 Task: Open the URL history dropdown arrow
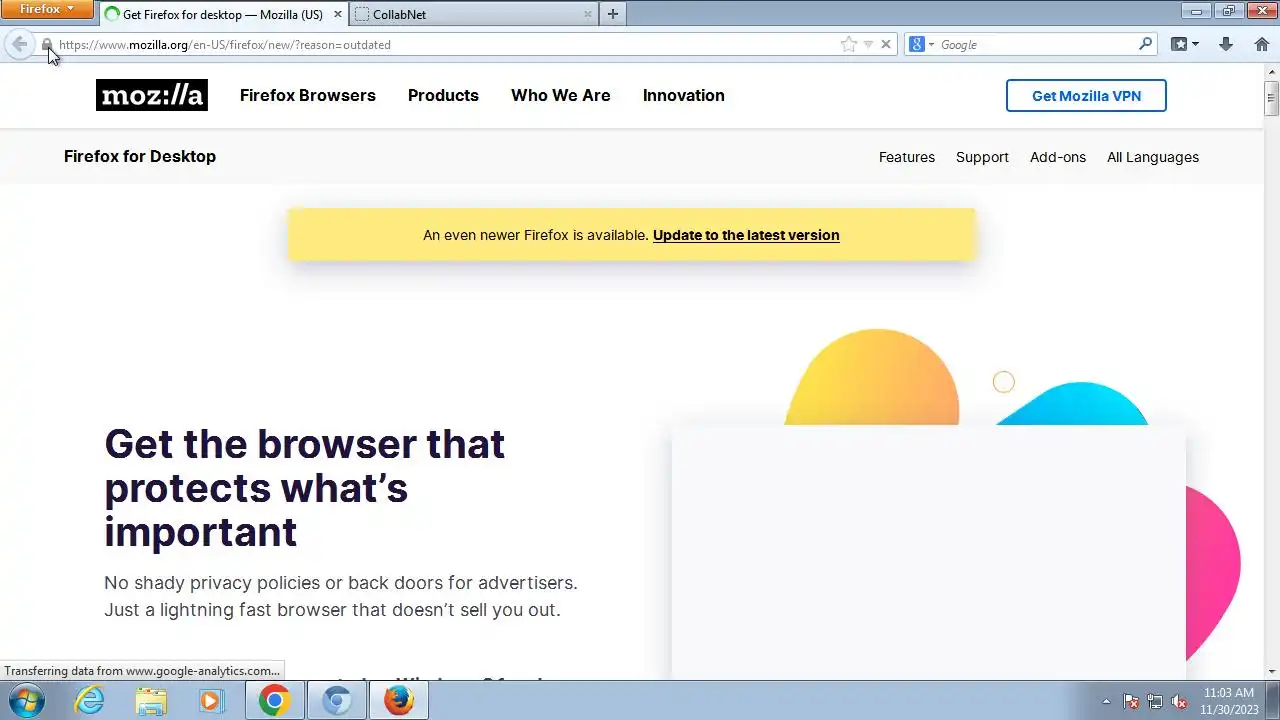(868, 44)
